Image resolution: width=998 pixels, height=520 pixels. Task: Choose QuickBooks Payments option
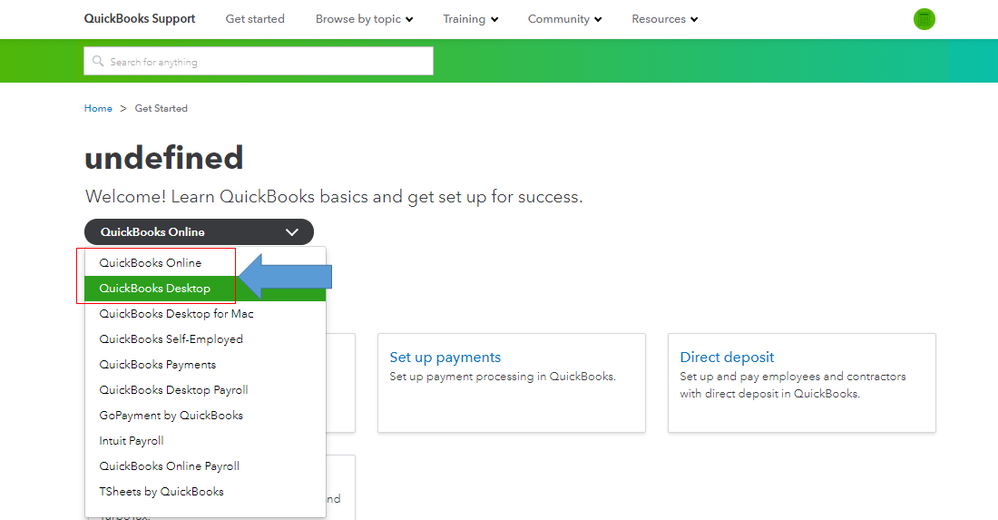click(x=205, y=365)
